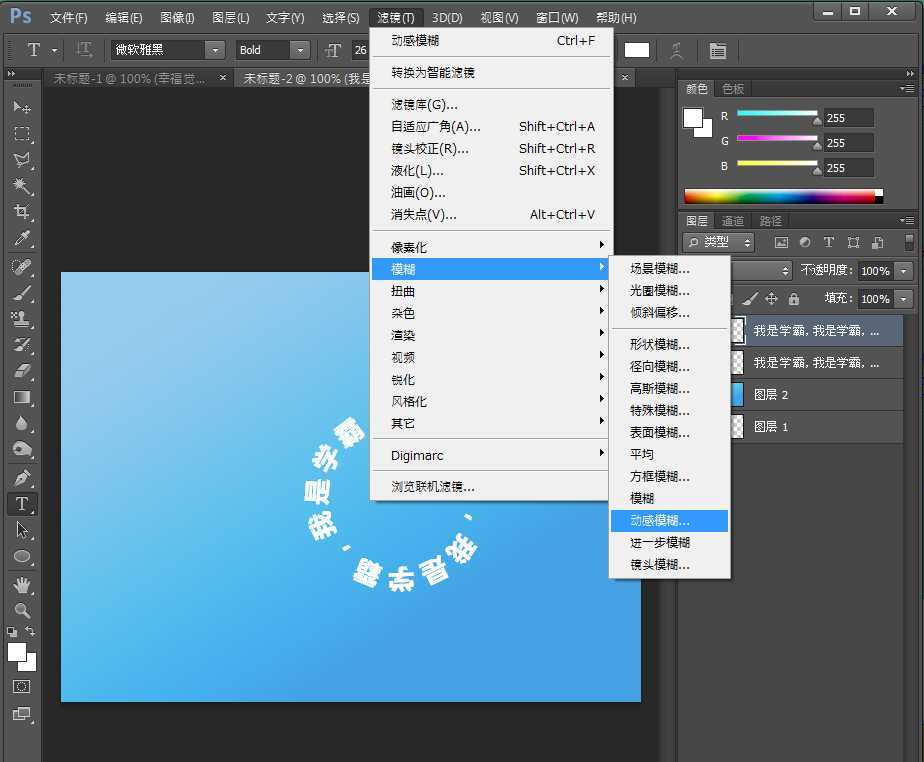This screenshot has height=762, width=924.
Task: Filter layers by smart object icon
Action: point(877,242)
